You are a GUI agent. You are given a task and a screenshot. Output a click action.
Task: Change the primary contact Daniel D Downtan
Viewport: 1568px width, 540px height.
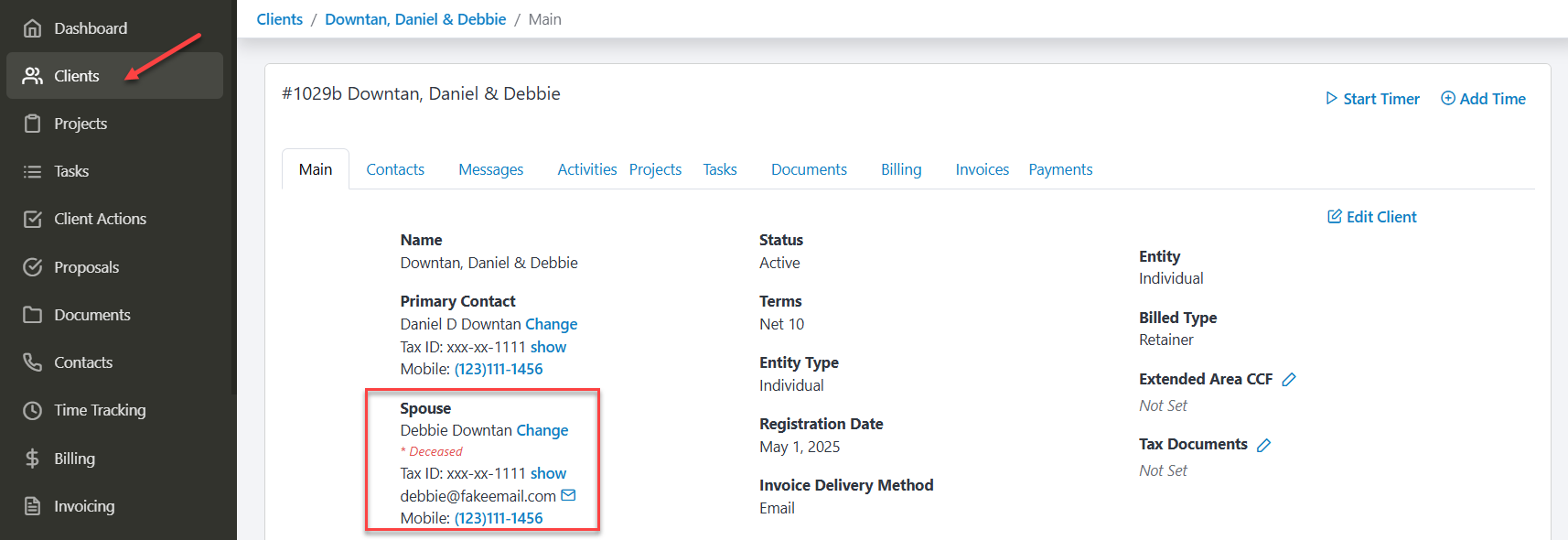[551, 324]
